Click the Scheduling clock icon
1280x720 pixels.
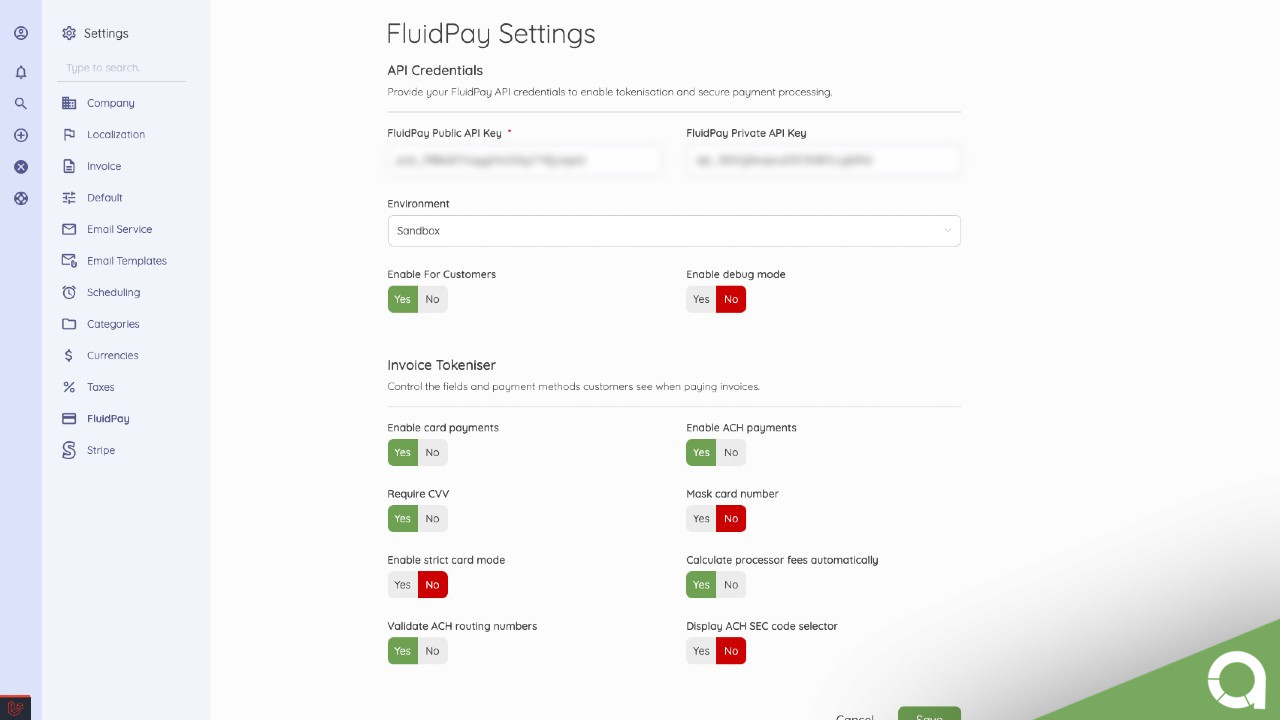[69, 292]
